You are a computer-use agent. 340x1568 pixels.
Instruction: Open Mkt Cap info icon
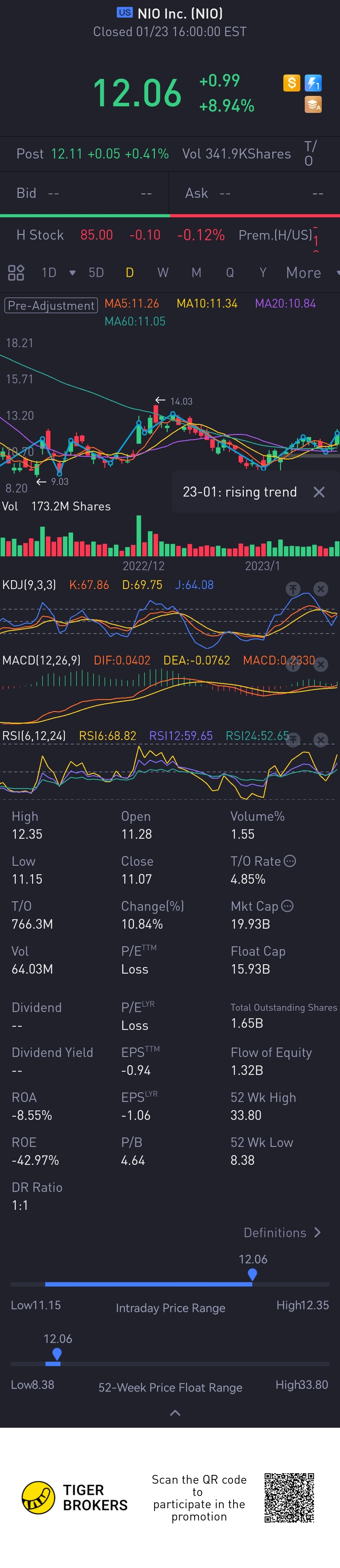288,906
